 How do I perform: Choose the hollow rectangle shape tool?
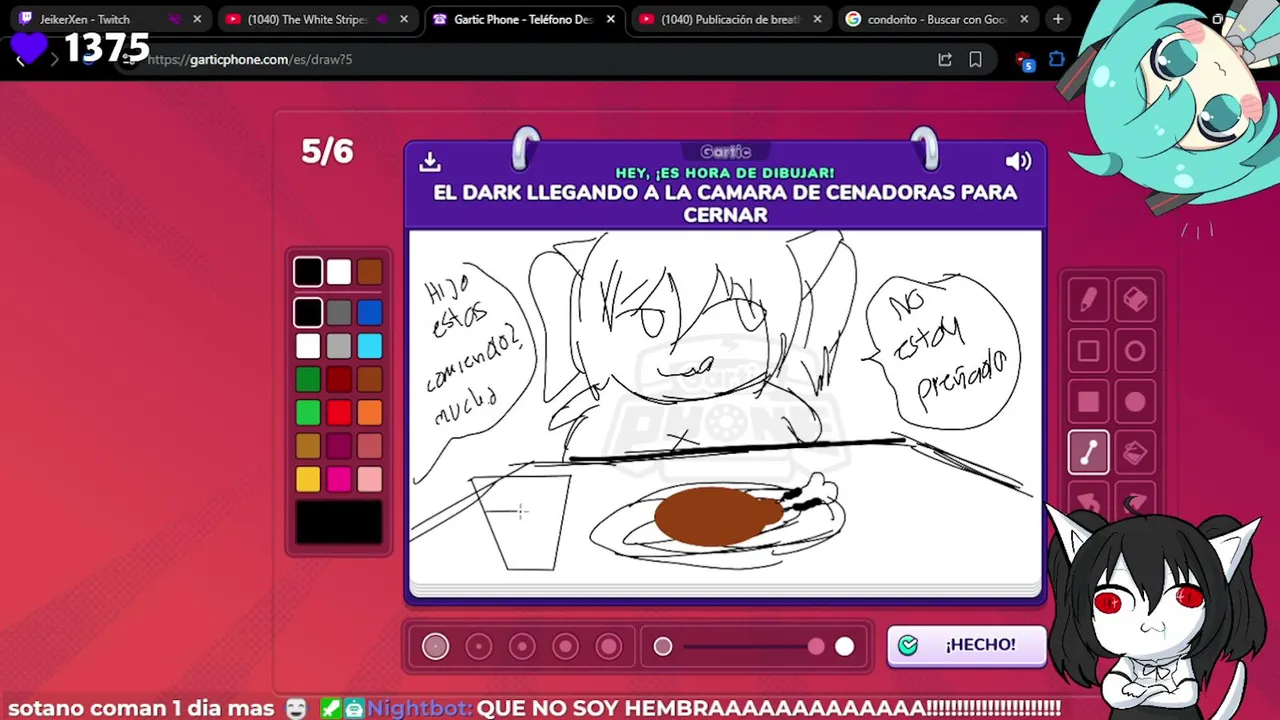point(1088,351)
